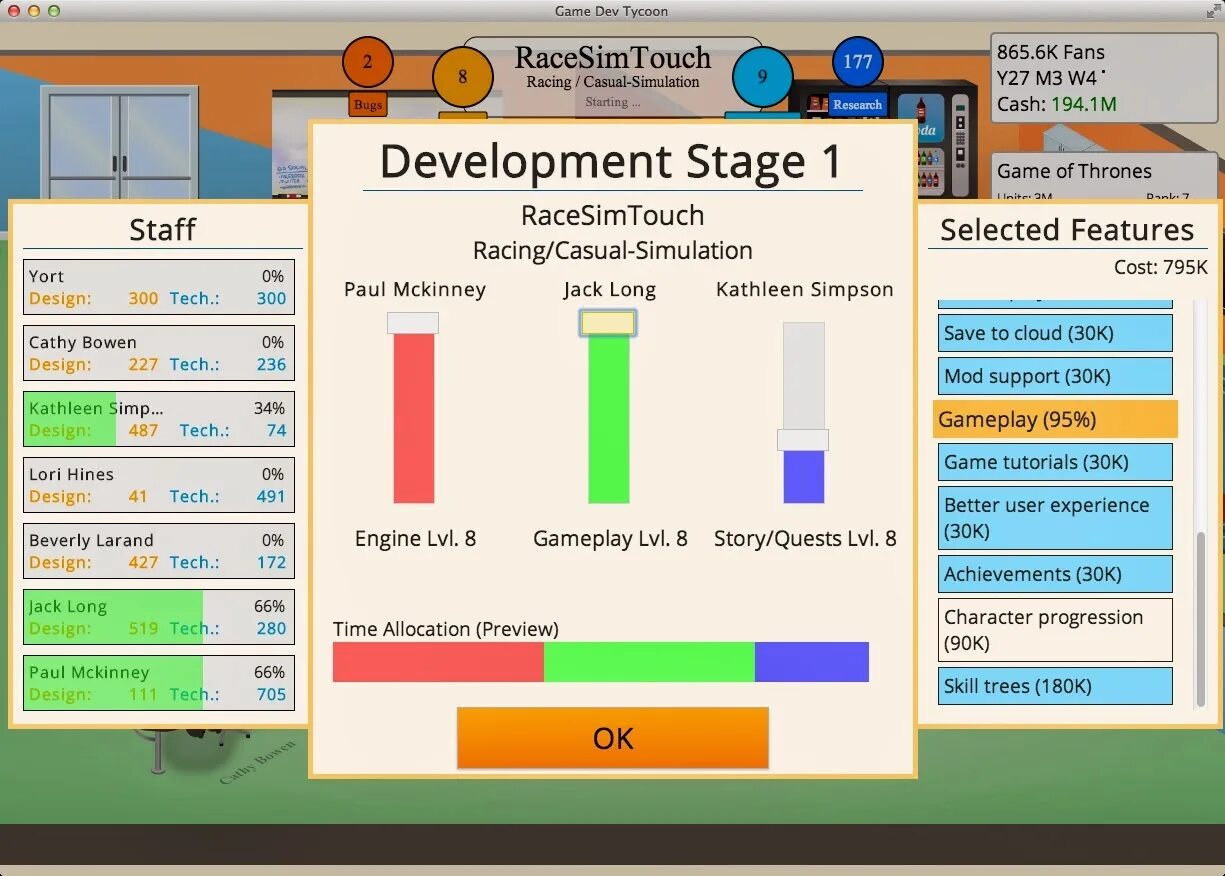The width and height of the screenshot is (1225, 876).
Task: Select staff member Jack Long in Staff list
Action: click(159, 617)
